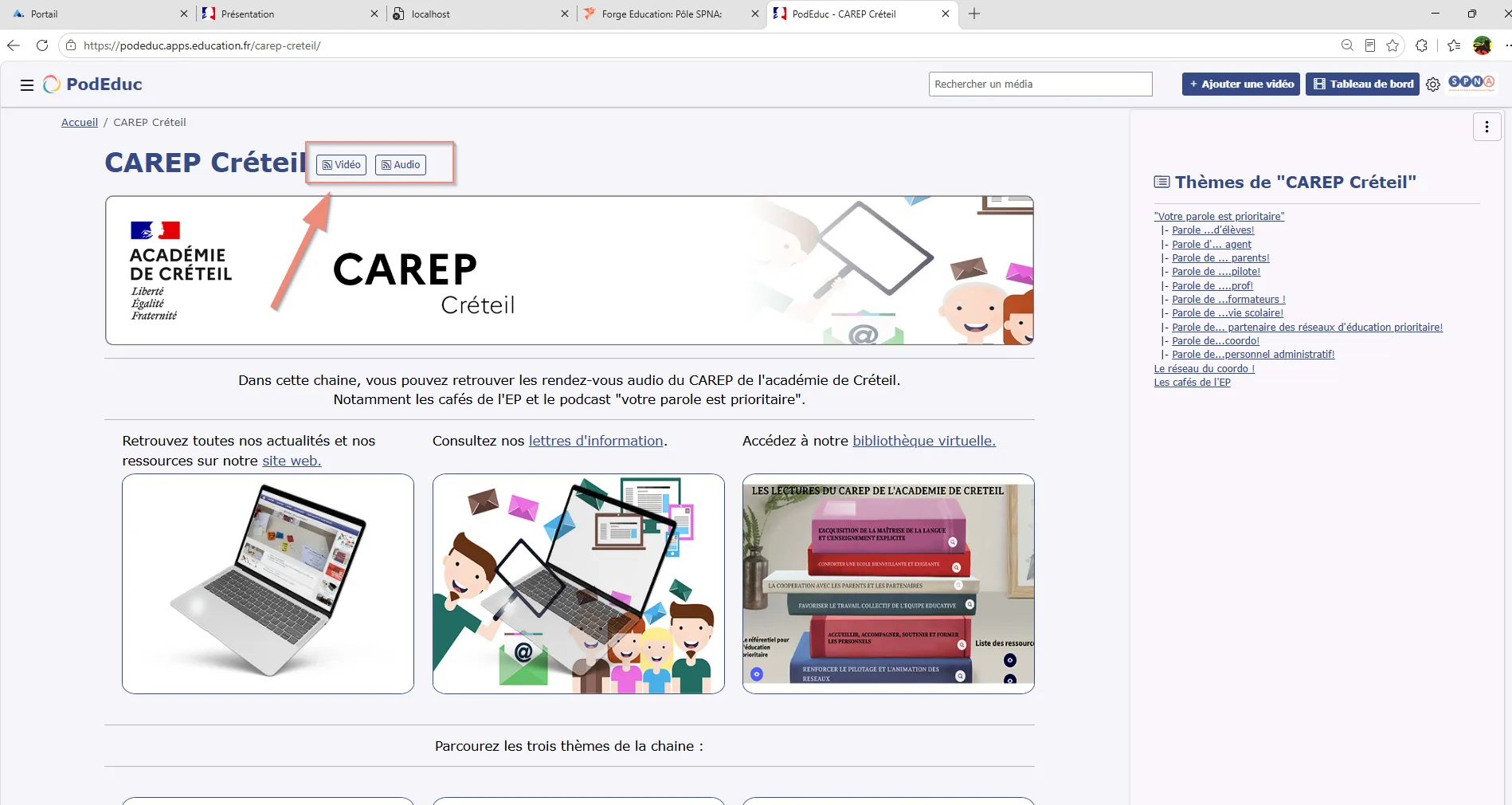The width and height of the screenshot is (1512, 805).
Task: Go back with the browser back arrow
Action: [14, 45]
